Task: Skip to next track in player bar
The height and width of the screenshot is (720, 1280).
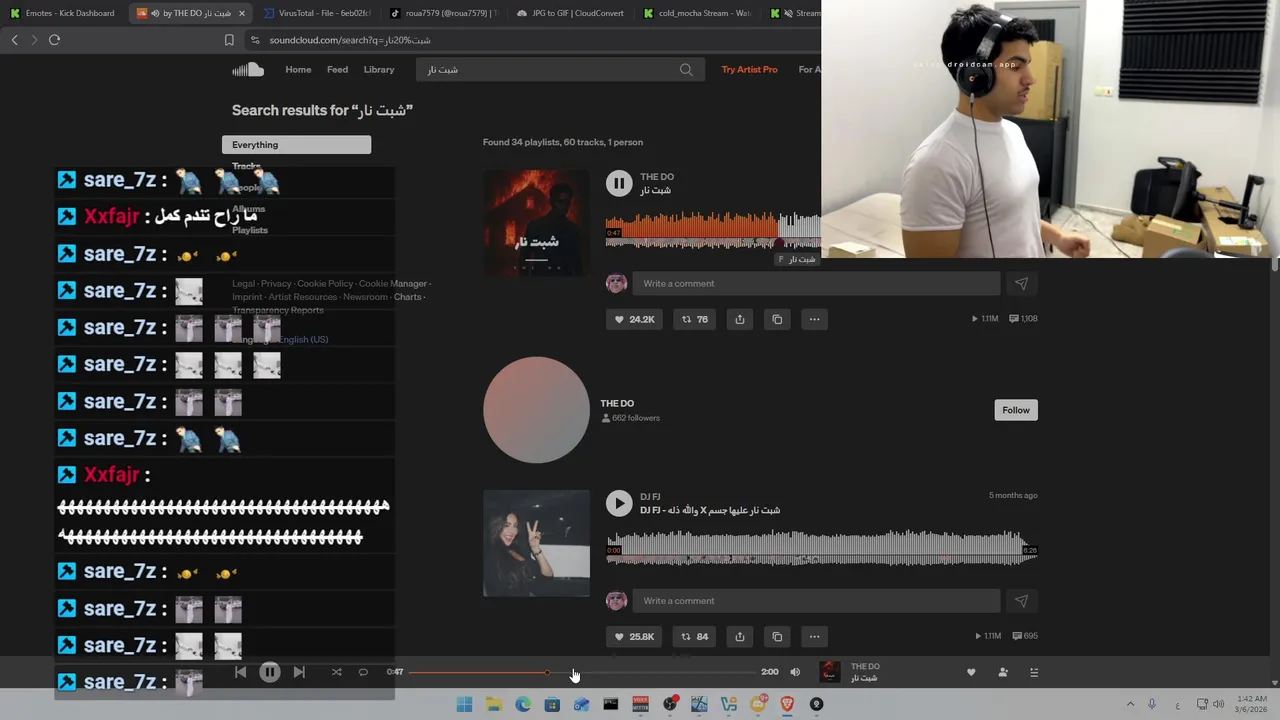Action: pyautogui.click(x=299, y=672)
